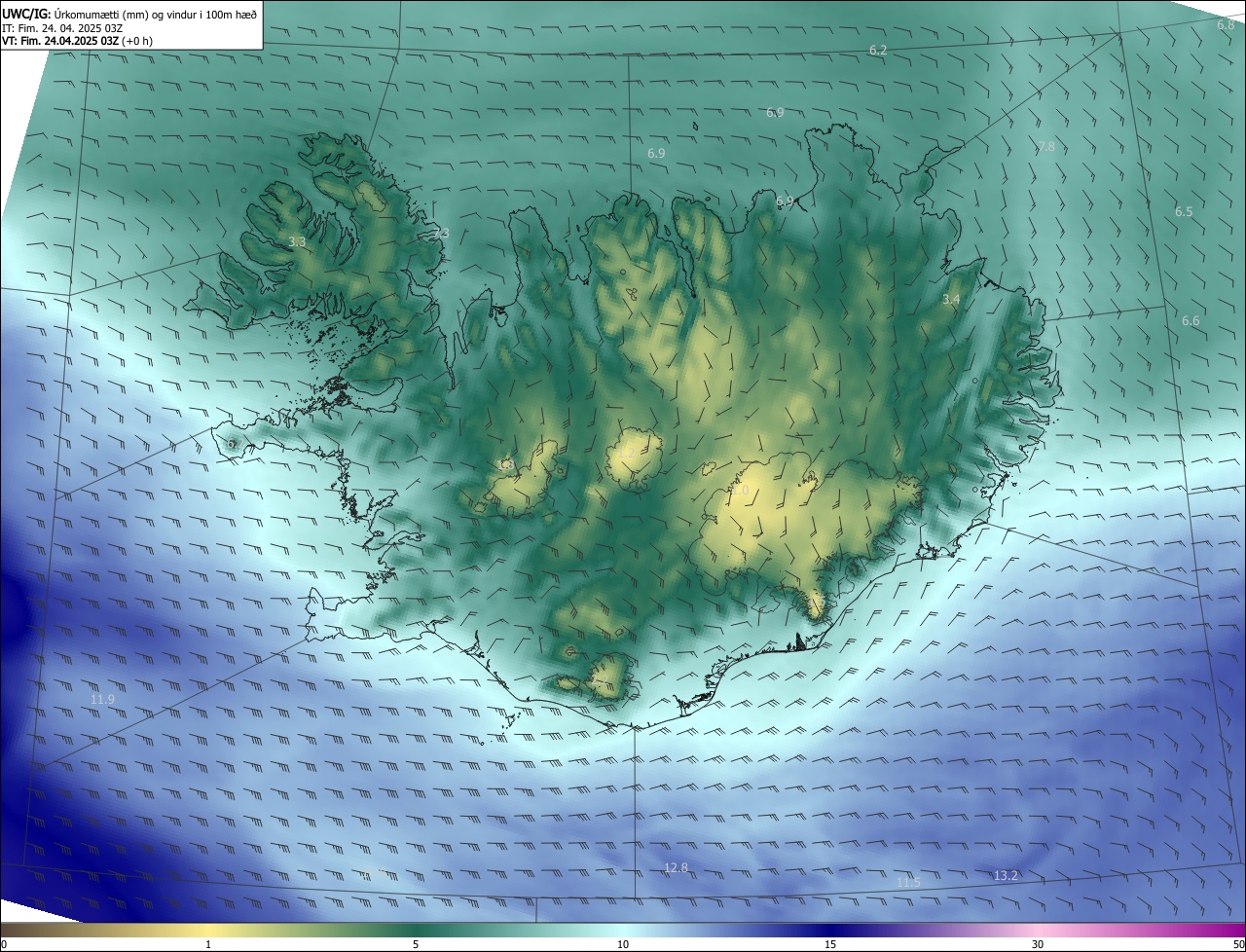Click the colorbar tick label 10
The width and height of the screenshot is (1246, 952).
623,944
